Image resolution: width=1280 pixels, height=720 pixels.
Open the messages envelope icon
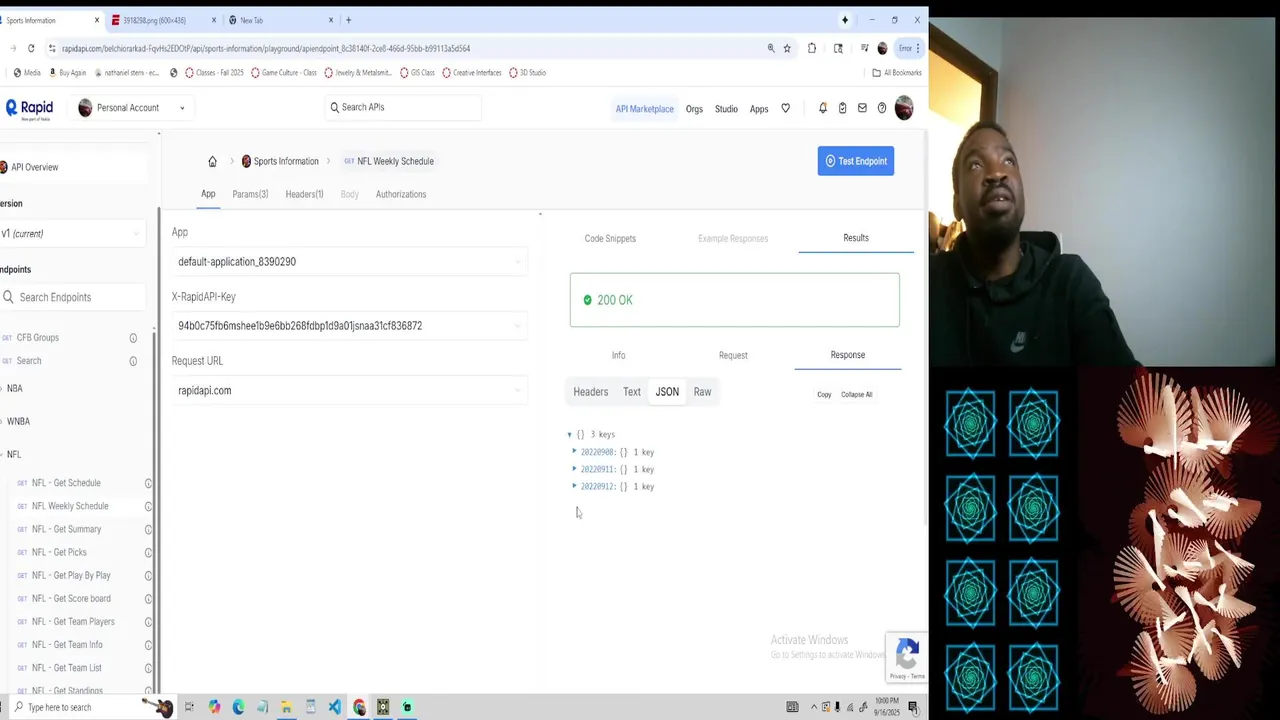[862, 108]
